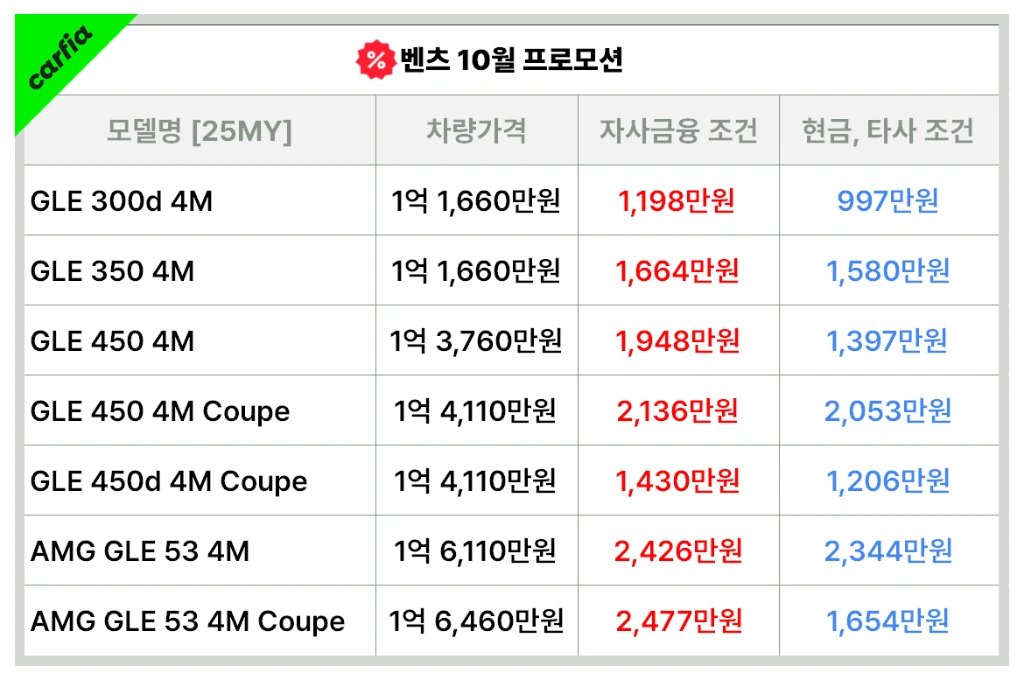The width and height of the screenshot is (1024, 679).
Task: Select the AMG GLE 53 4M Coupe row
Action: (x=188, y=621)
